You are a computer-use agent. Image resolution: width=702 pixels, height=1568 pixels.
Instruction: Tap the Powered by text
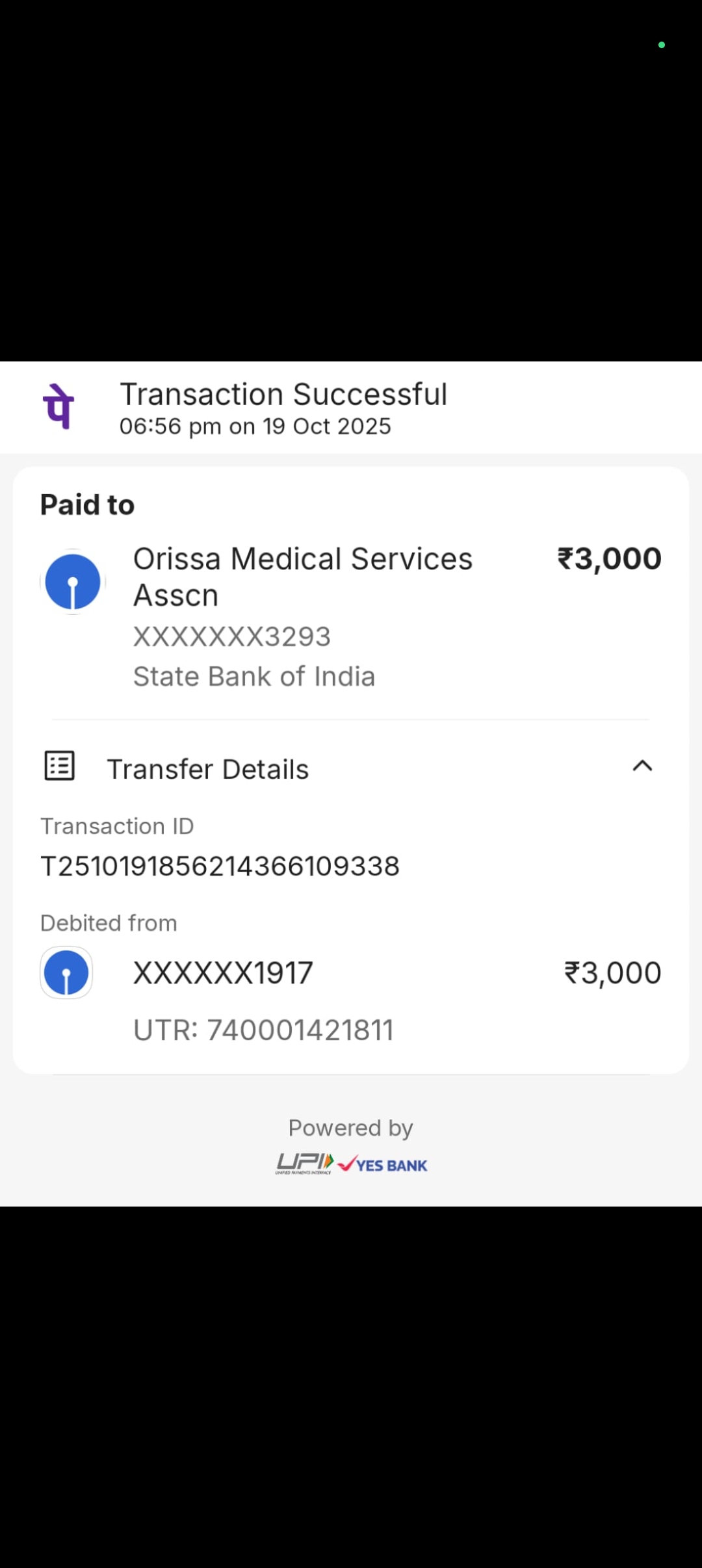pyautogui.click(x=350, y=1128)
